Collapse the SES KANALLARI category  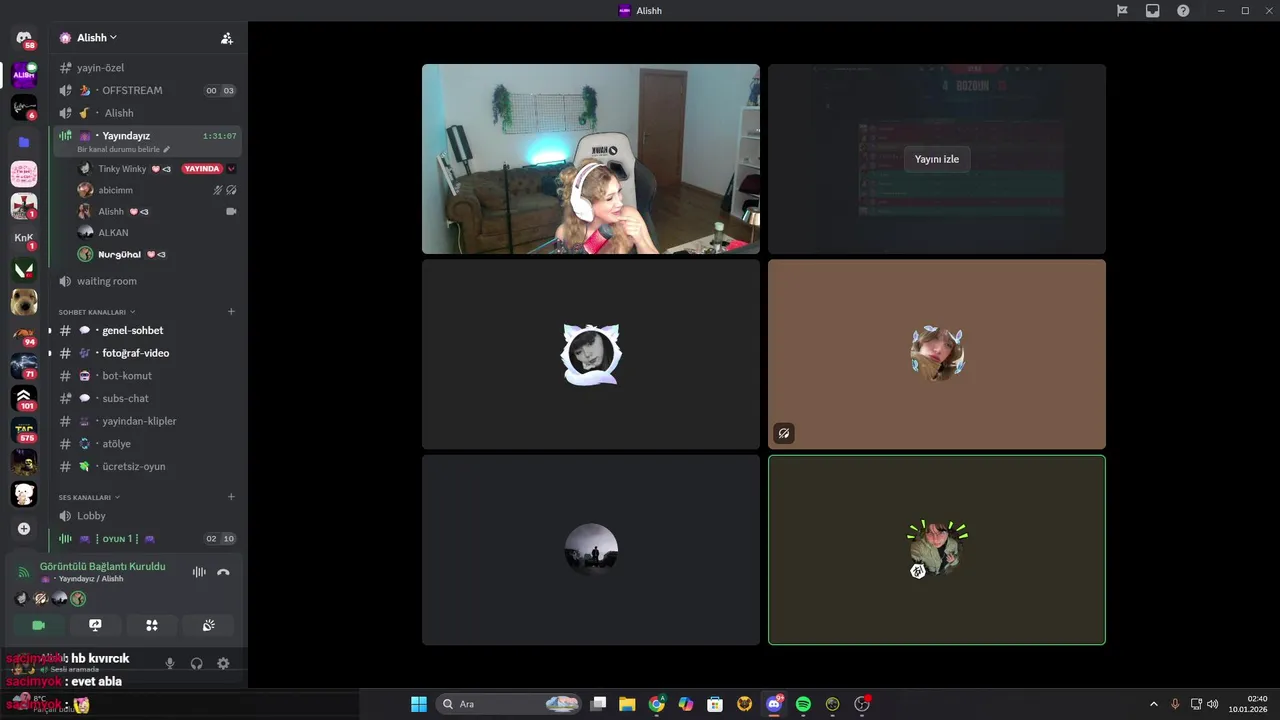click(89, 497)
